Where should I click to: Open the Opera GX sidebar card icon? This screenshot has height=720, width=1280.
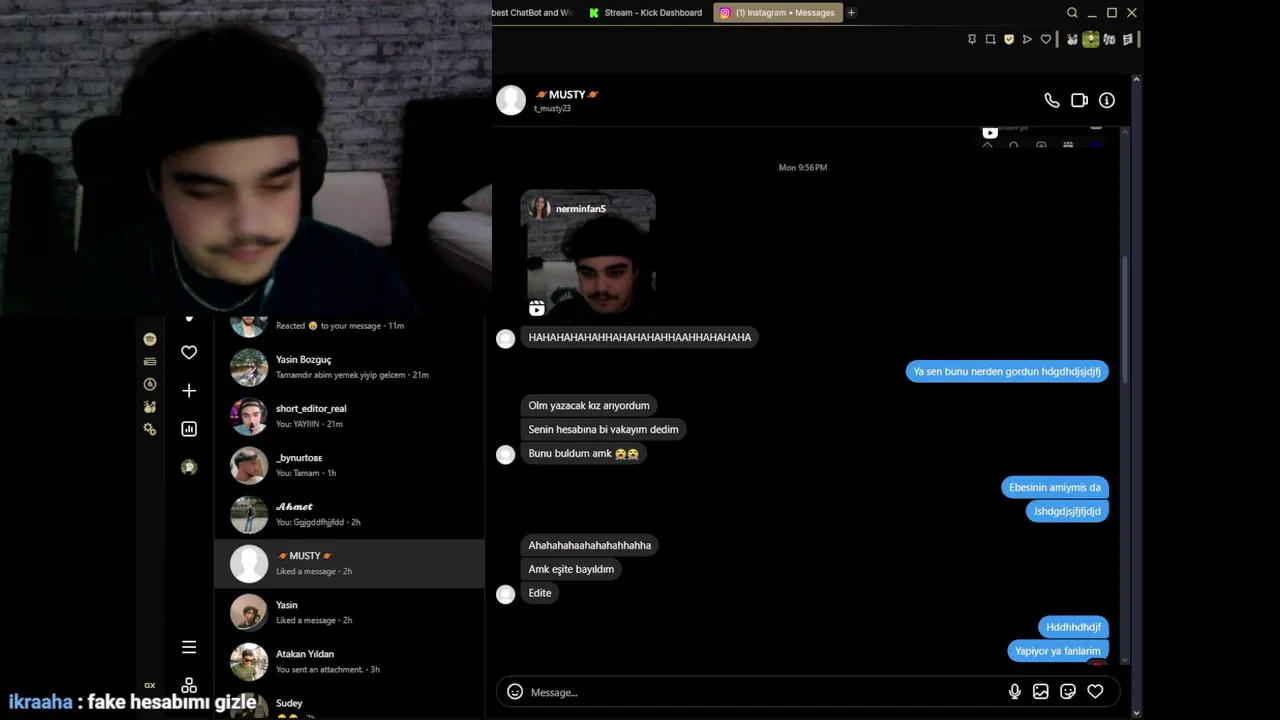pyautogui.click(x=150, y=361)
